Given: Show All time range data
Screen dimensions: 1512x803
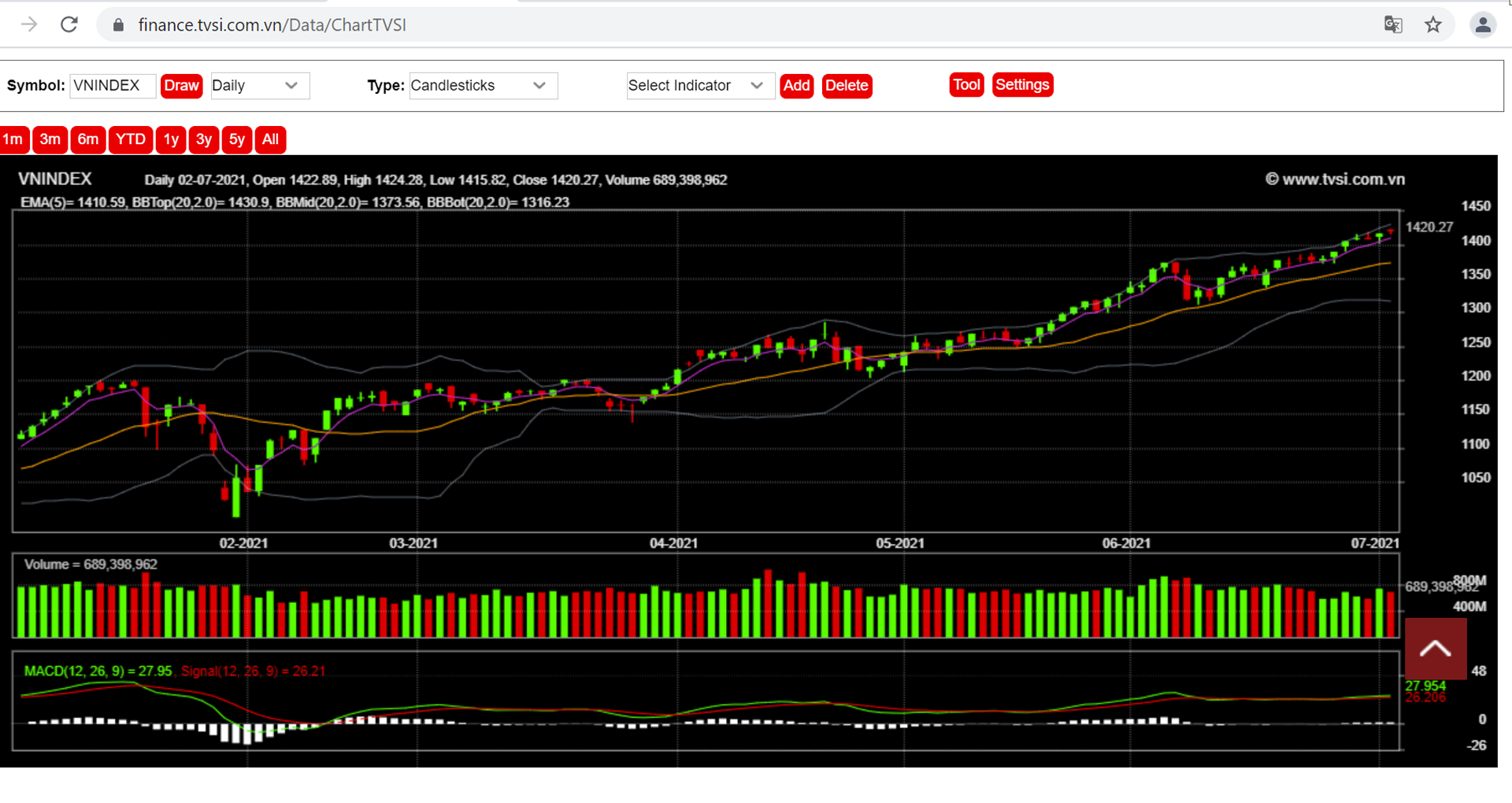Looking at the screenshot, I should click(270, 139).
